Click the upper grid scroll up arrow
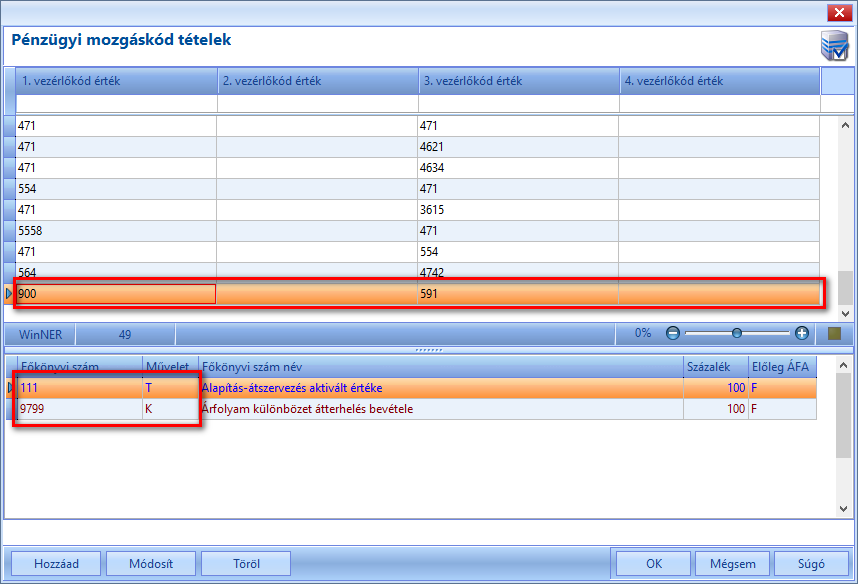 coord(845,125)
